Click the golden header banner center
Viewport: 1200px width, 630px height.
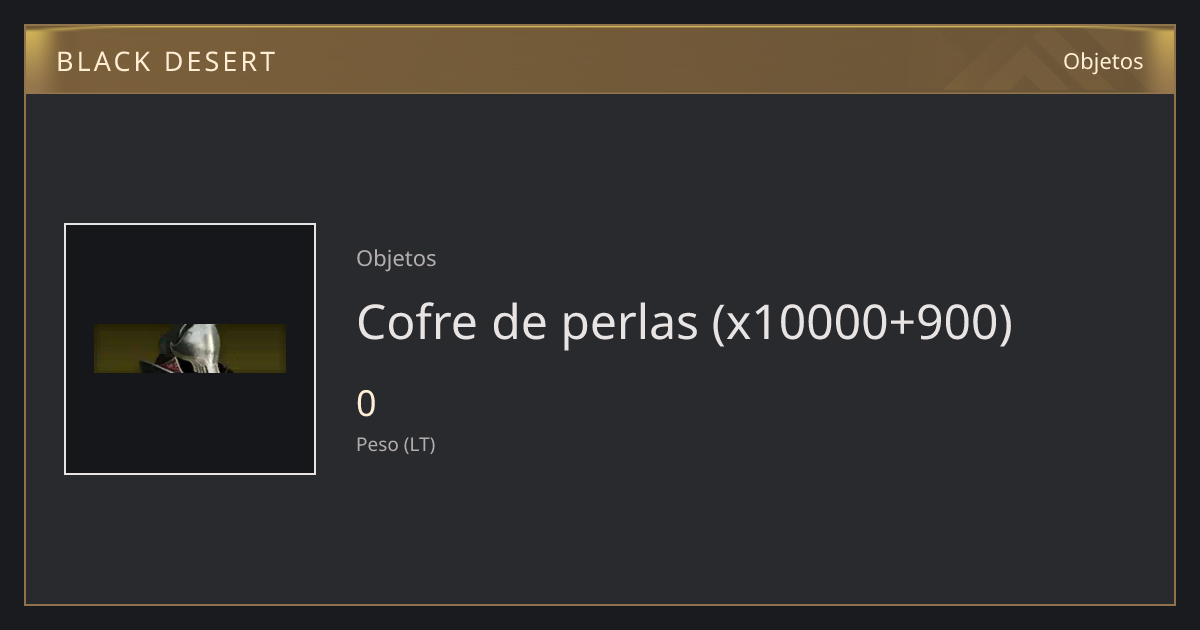(x=600, y=60)
